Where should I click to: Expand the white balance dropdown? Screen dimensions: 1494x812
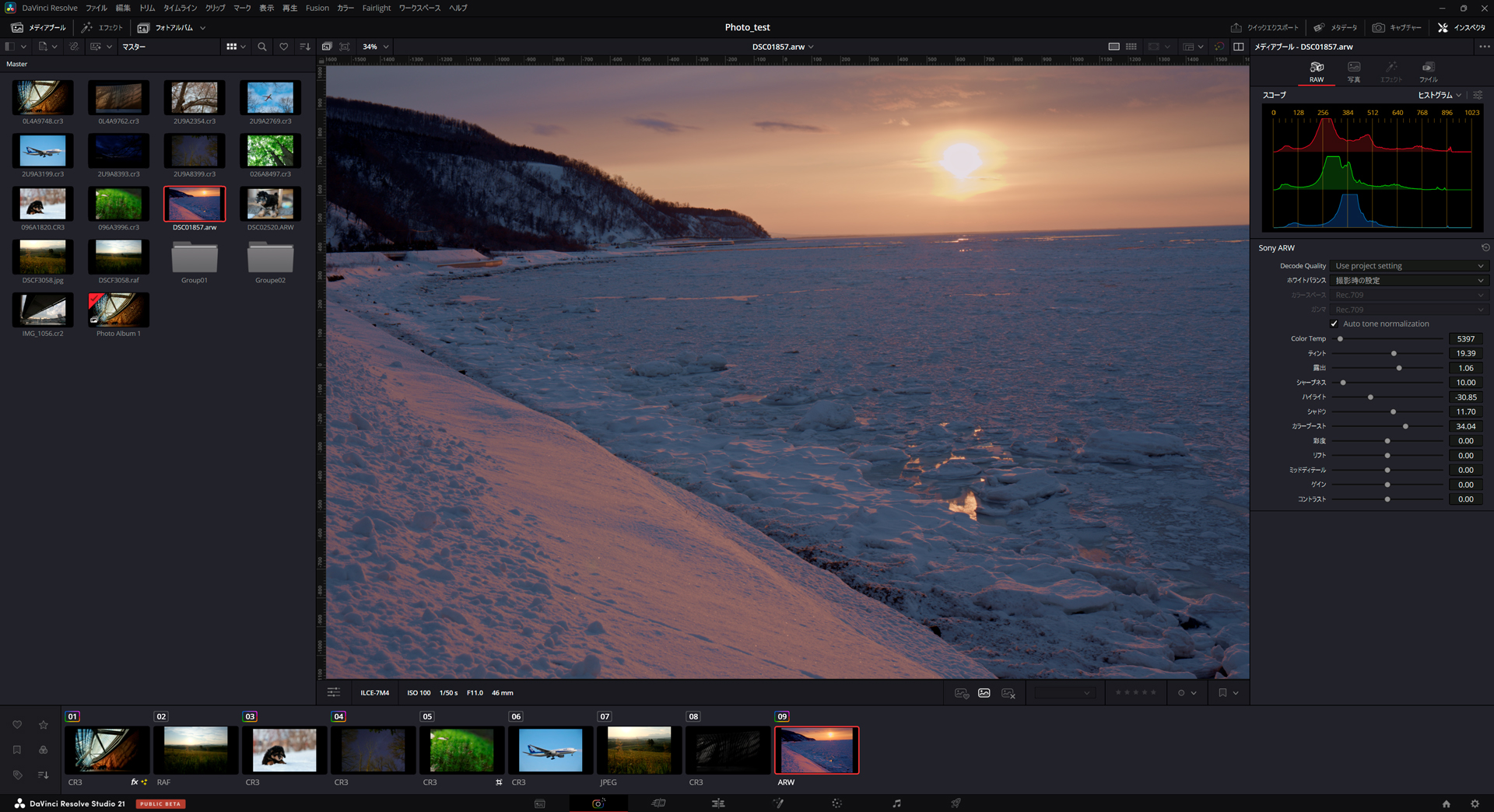(x=1409, y=281)
